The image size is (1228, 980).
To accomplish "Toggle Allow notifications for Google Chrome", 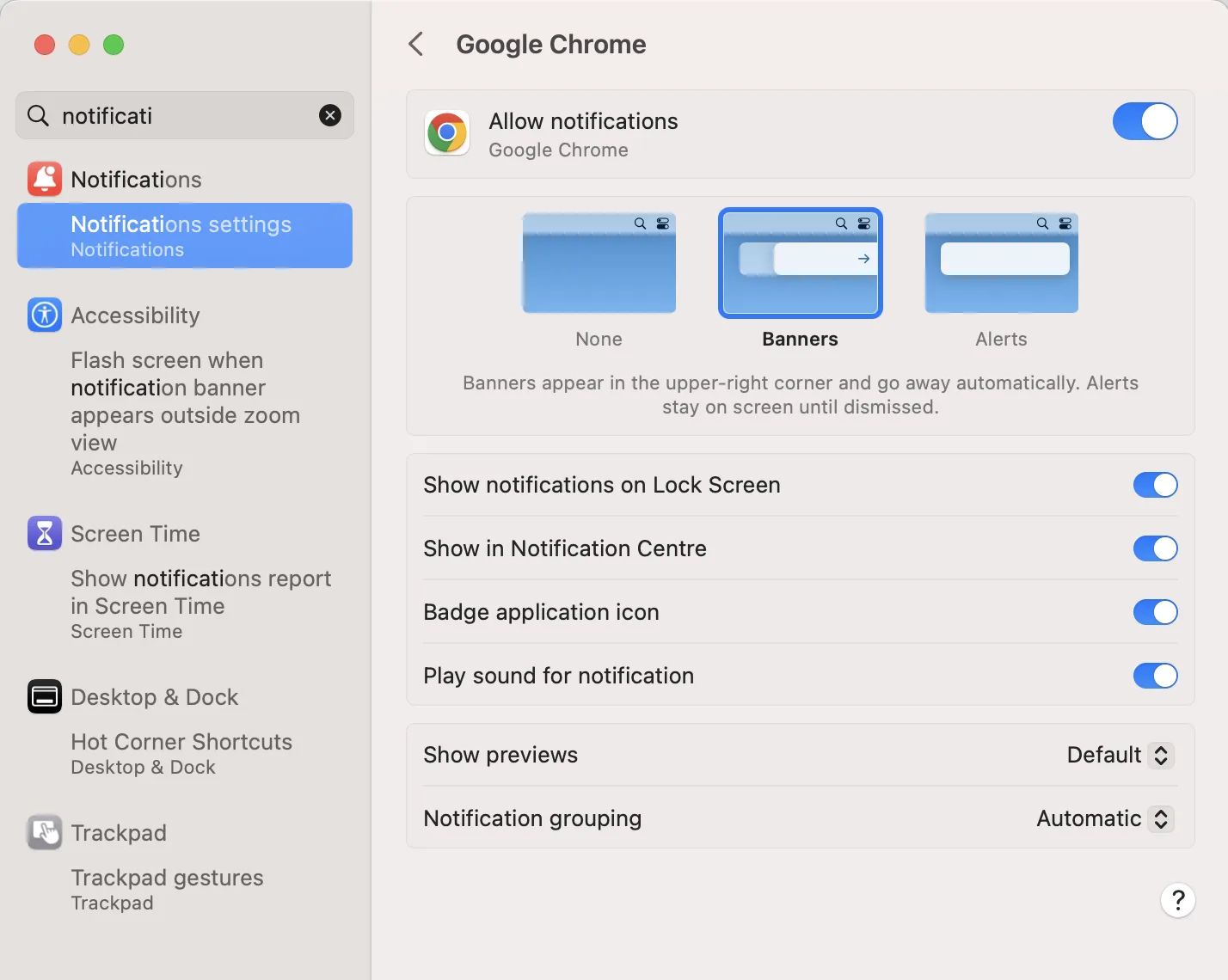I will (1145, 121).
